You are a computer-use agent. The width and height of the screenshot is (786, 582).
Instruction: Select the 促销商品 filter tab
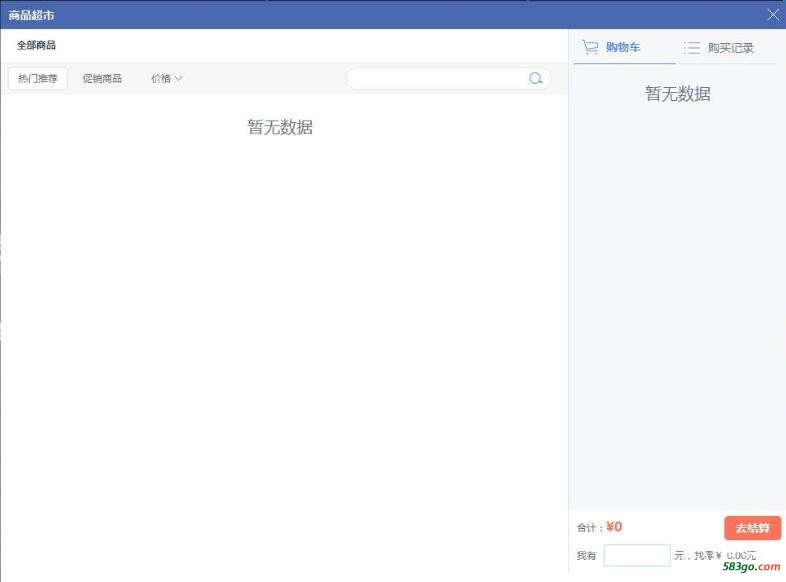click(x=102, y=78)
